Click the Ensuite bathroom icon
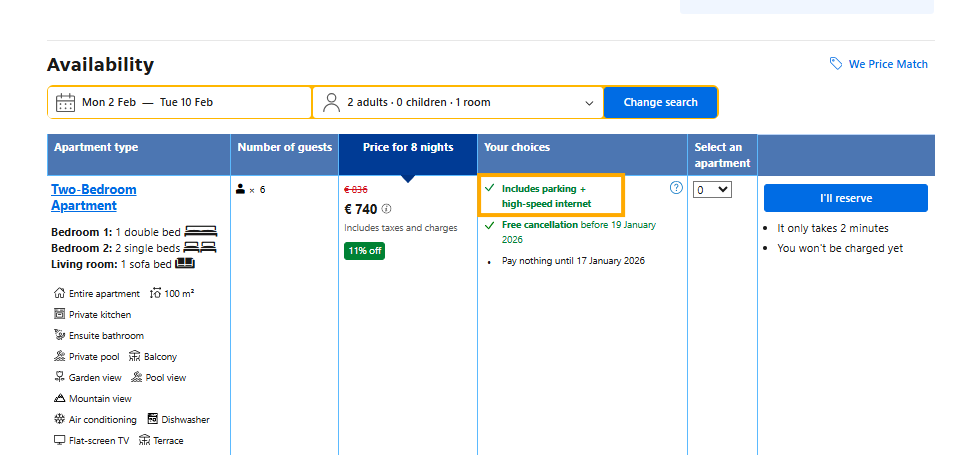Screen dimensions: 957x455 pyautogui.click(x=59, y=335)
